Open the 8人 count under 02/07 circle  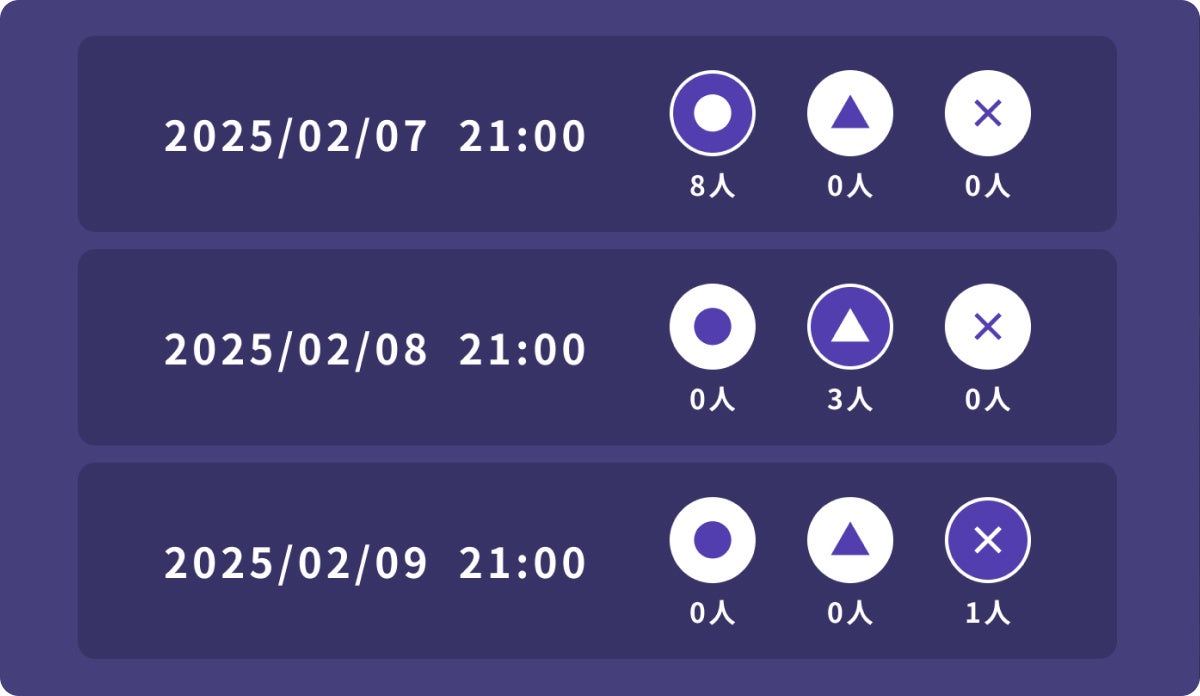pyautogui.click(x=712, y=187)
